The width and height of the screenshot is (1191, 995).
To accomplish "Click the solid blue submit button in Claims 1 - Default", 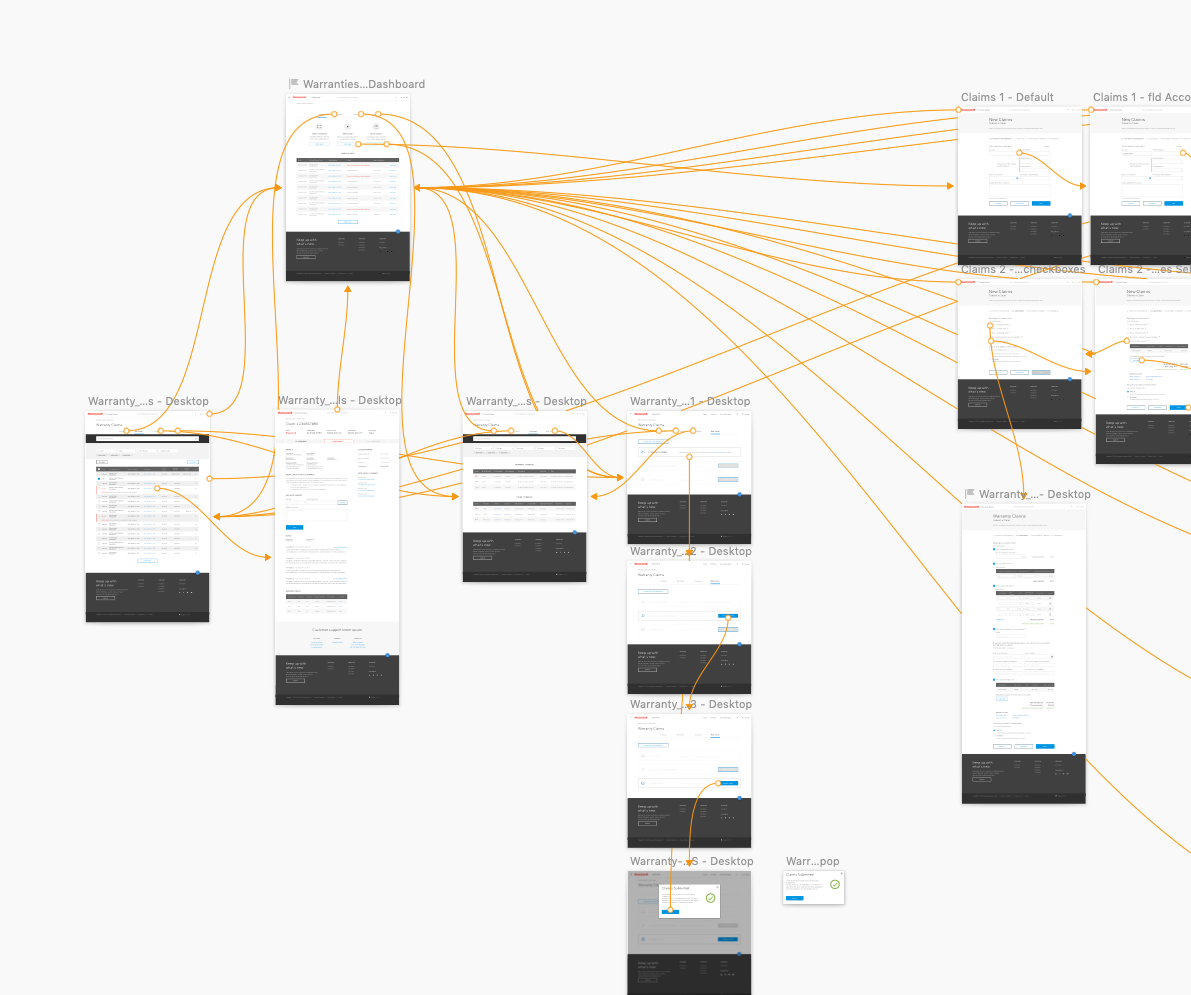I will (x=1041, y=204).
